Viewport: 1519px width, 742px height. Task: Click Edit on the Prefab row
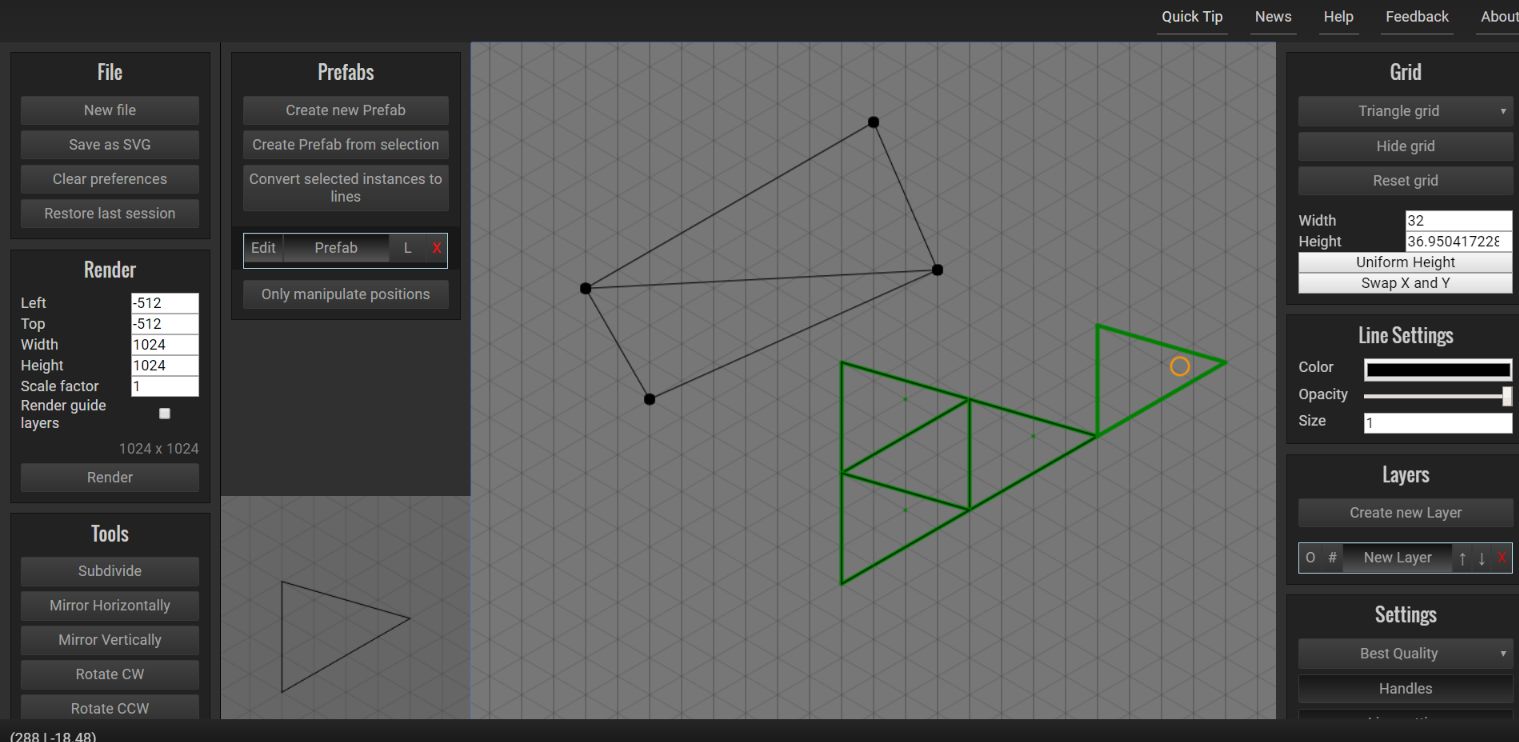point(263,248)
